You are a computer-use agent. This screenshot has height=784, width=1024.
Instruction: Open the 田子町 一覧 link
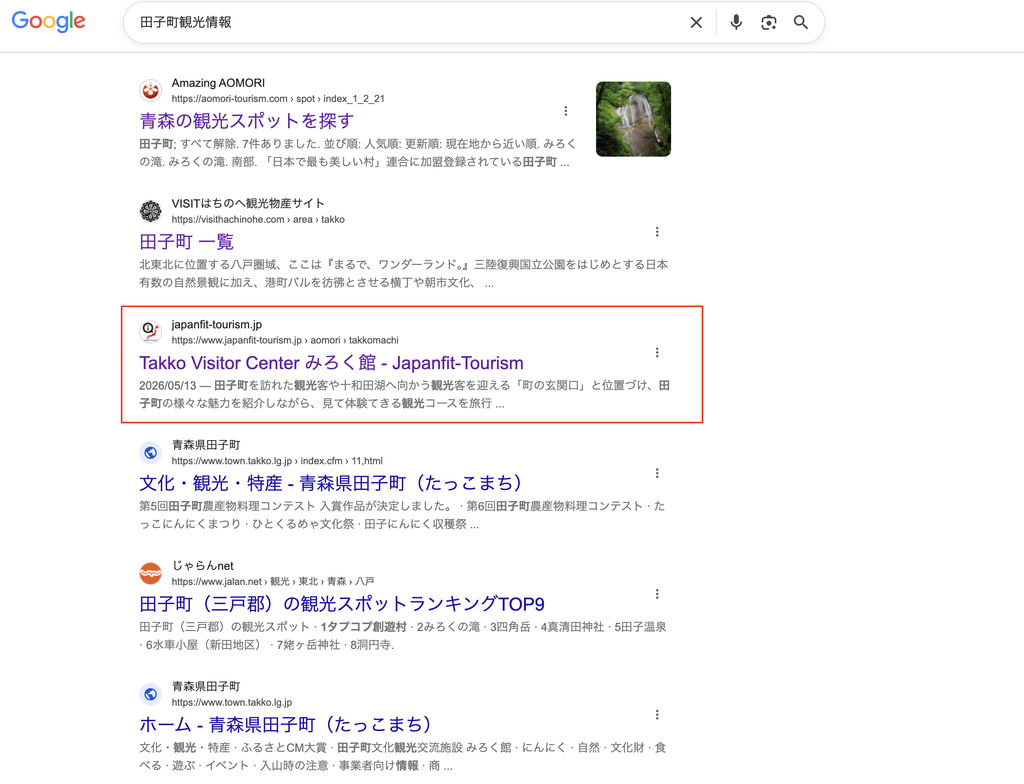click(187, 242)
